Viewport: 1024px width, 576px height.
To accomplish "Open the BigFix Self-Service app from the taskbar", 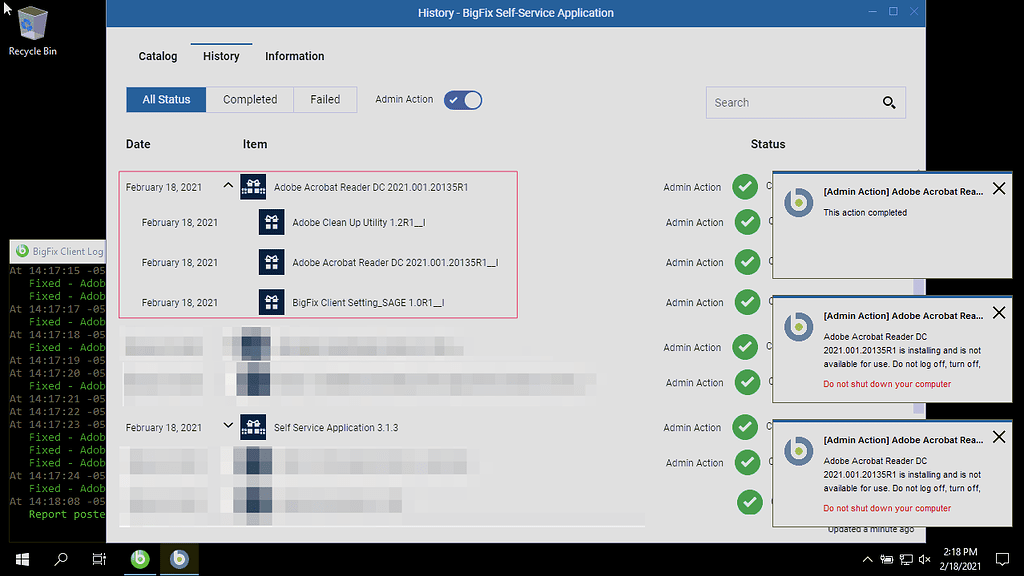I will point(179,559).
